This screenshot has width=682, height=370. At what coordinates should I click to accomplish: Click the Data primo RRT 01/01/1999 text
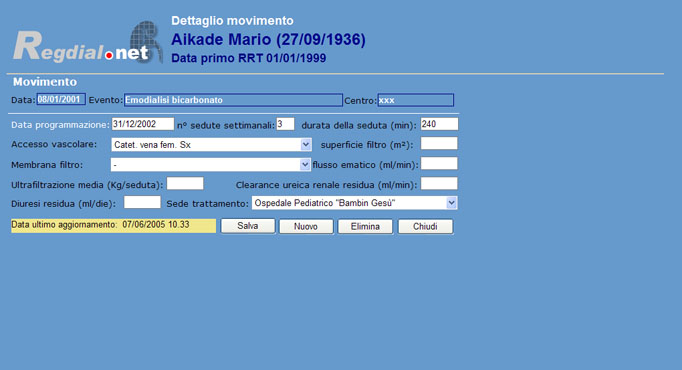click(x=248, y=58)
